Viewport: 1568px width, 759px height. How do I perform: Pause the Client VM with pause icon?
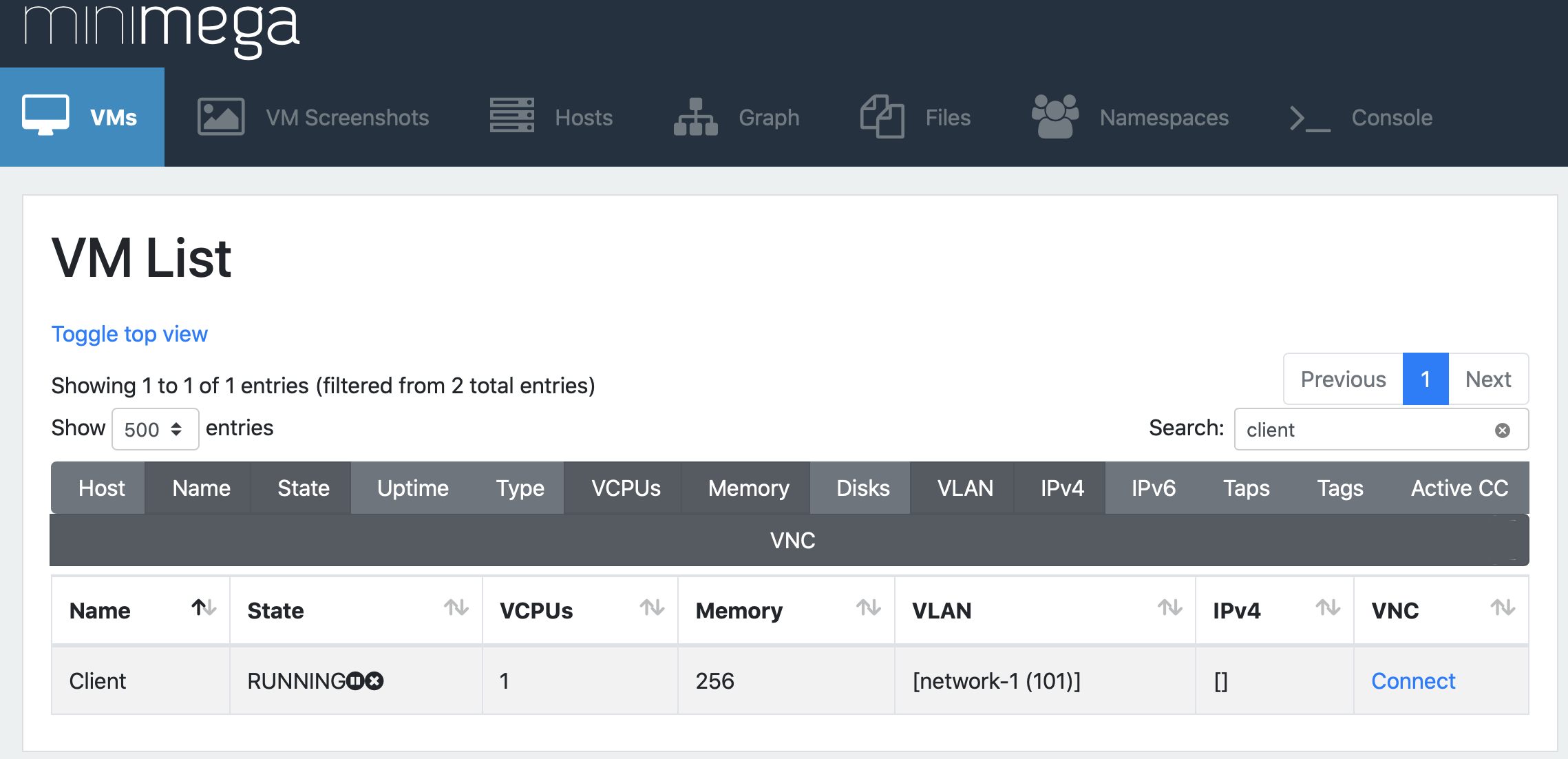pyautogui.click(x=355, y=681)
